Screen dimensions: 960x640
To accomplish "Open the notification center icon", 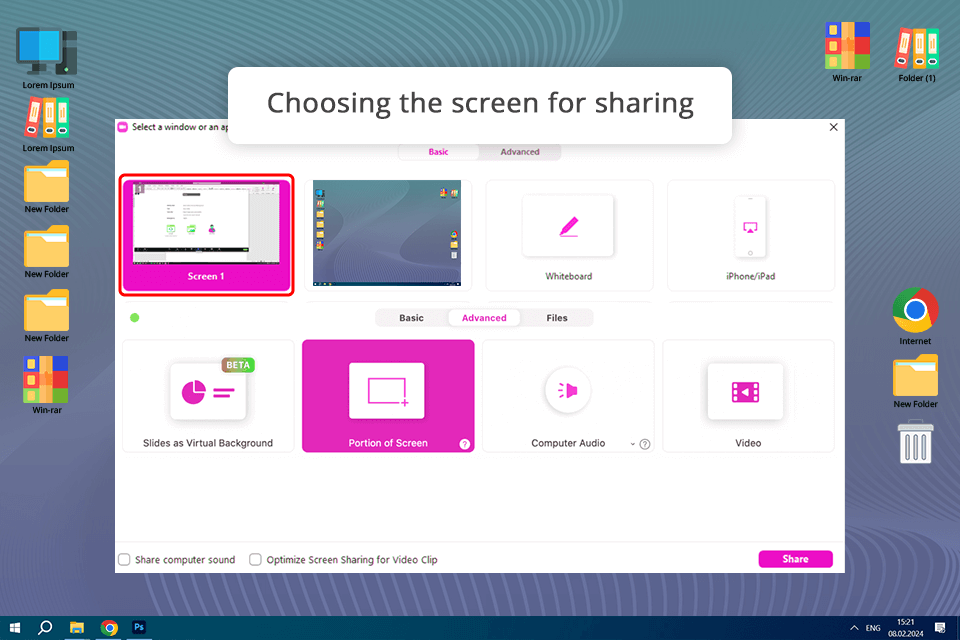I will (940, 628).
